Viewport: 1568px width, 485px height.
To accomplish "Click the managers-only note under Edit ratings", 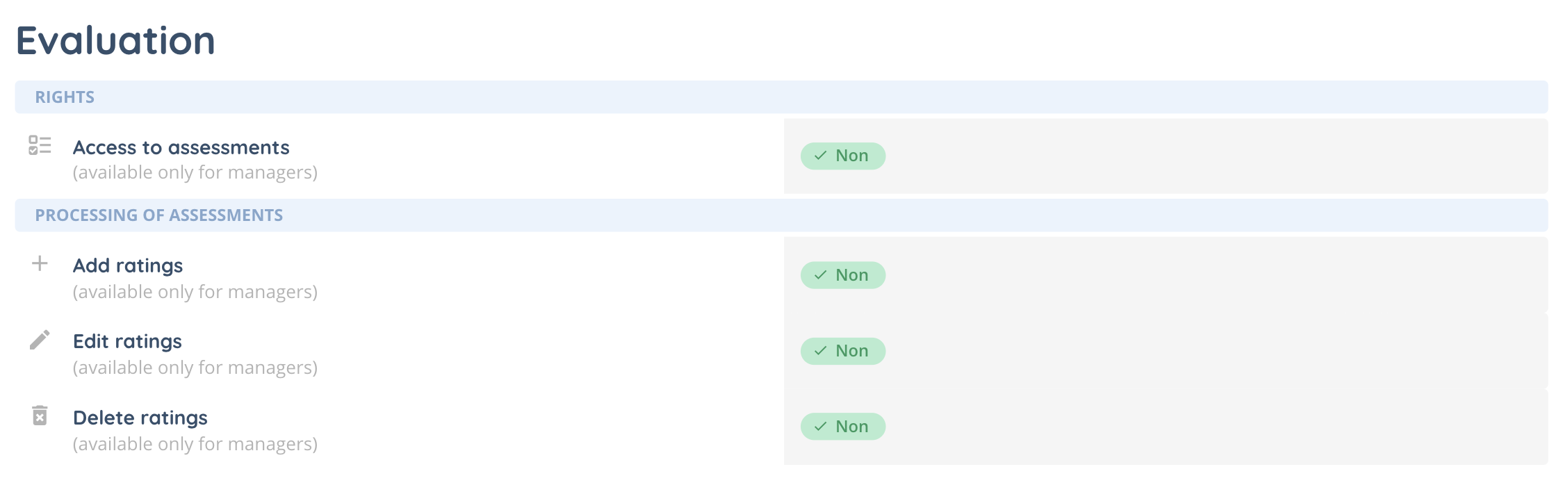I will pyautogui.click(x=195, y=368).
